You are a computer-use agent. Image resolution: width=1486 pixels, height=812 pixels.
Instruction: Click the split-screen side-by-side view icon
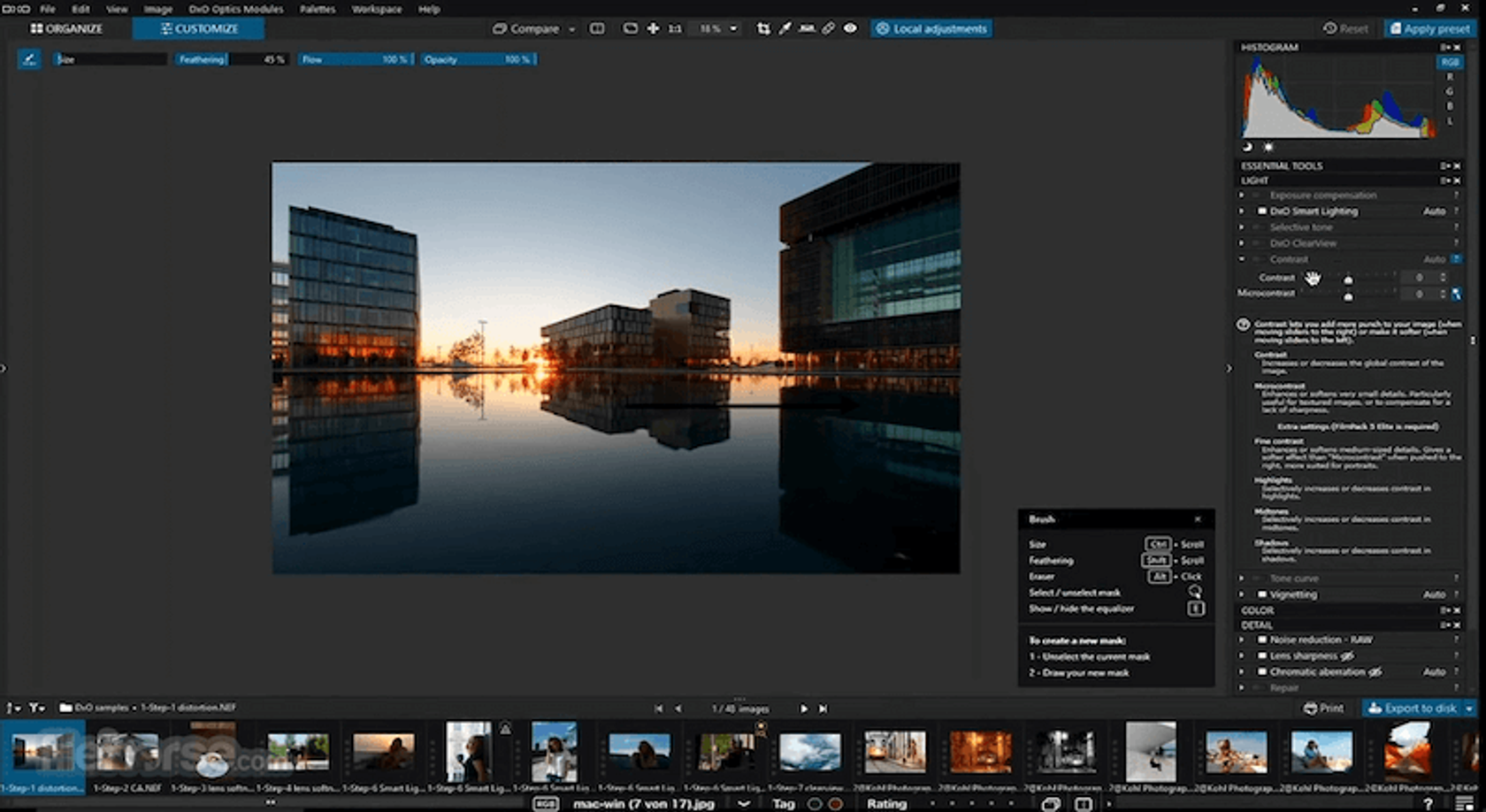coord(597,28)
